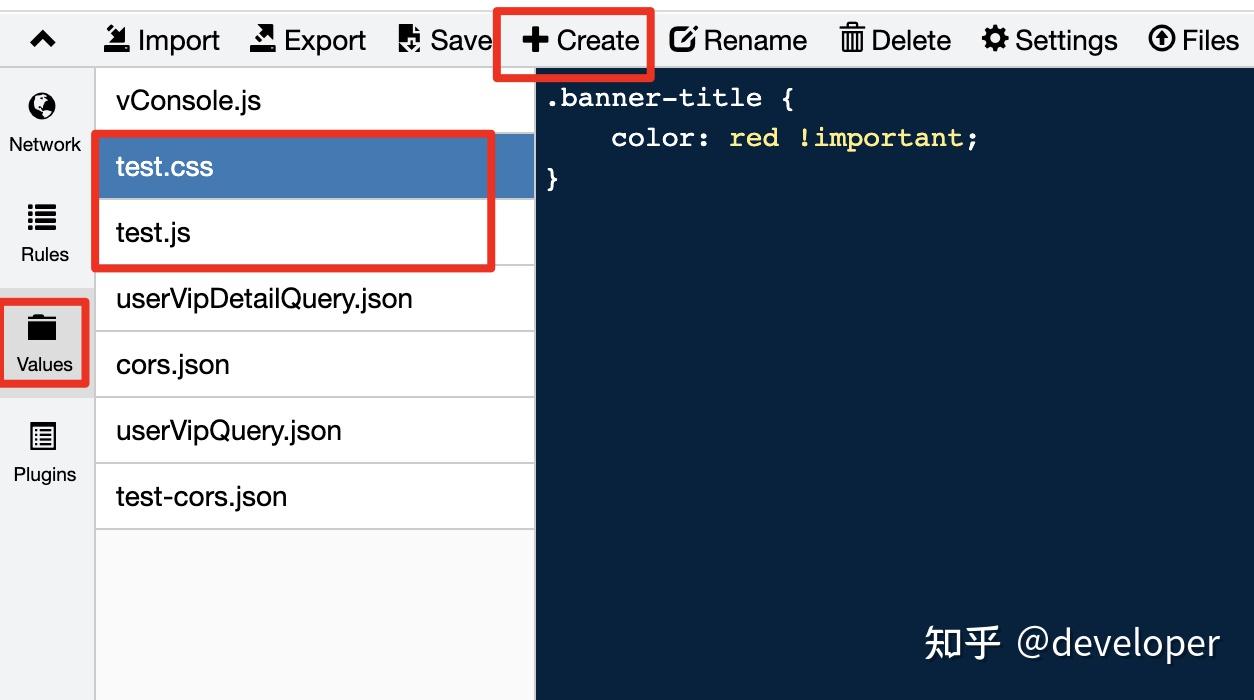Click the .banner-title selector line in editor
Screen dimensions: 1254x700
click(x=670, y=98)
